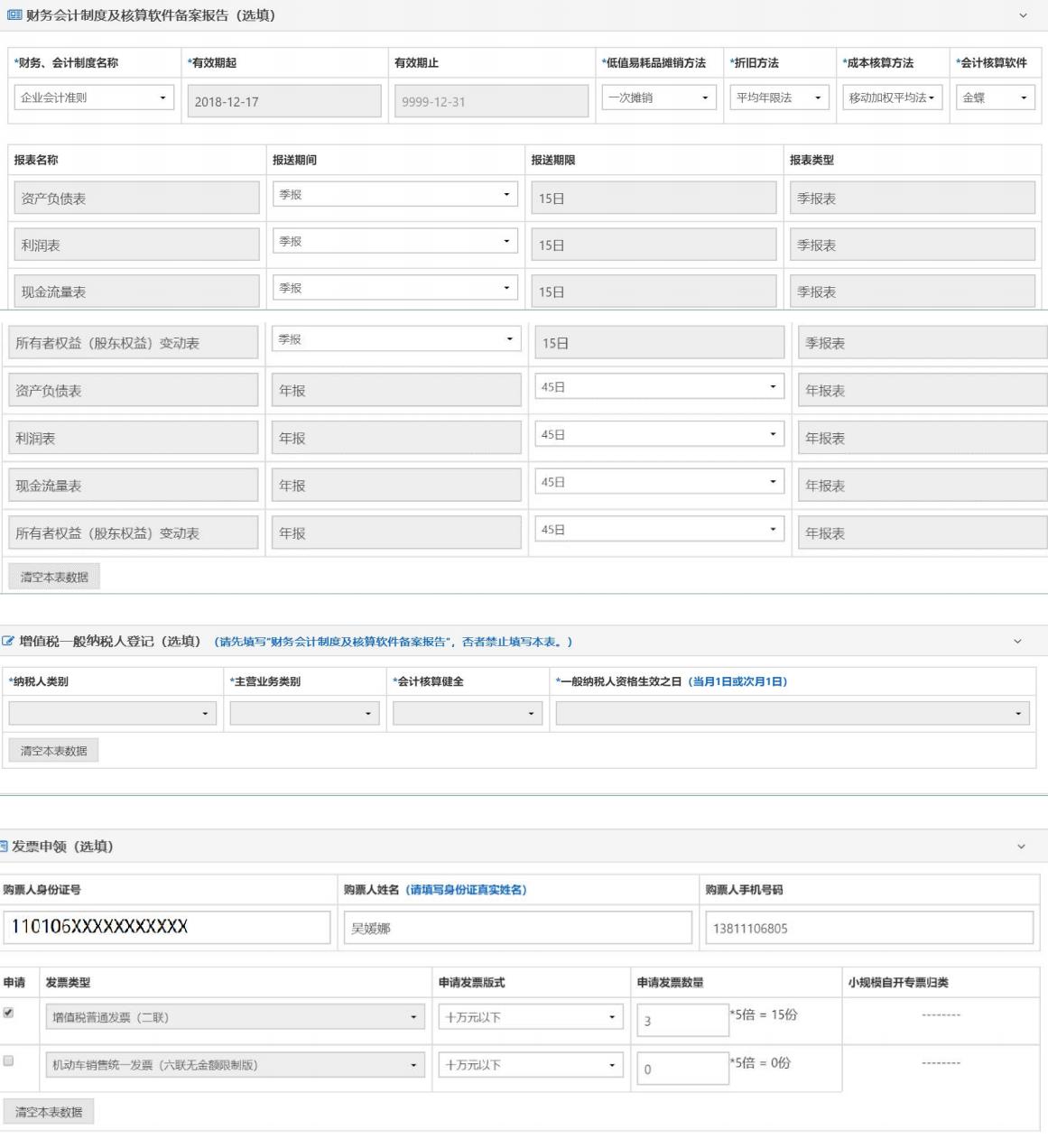Open the 企业会计准则 accounting system dropdown
The height and width of the screenshot is (1148, 1048).
(94, 97)
